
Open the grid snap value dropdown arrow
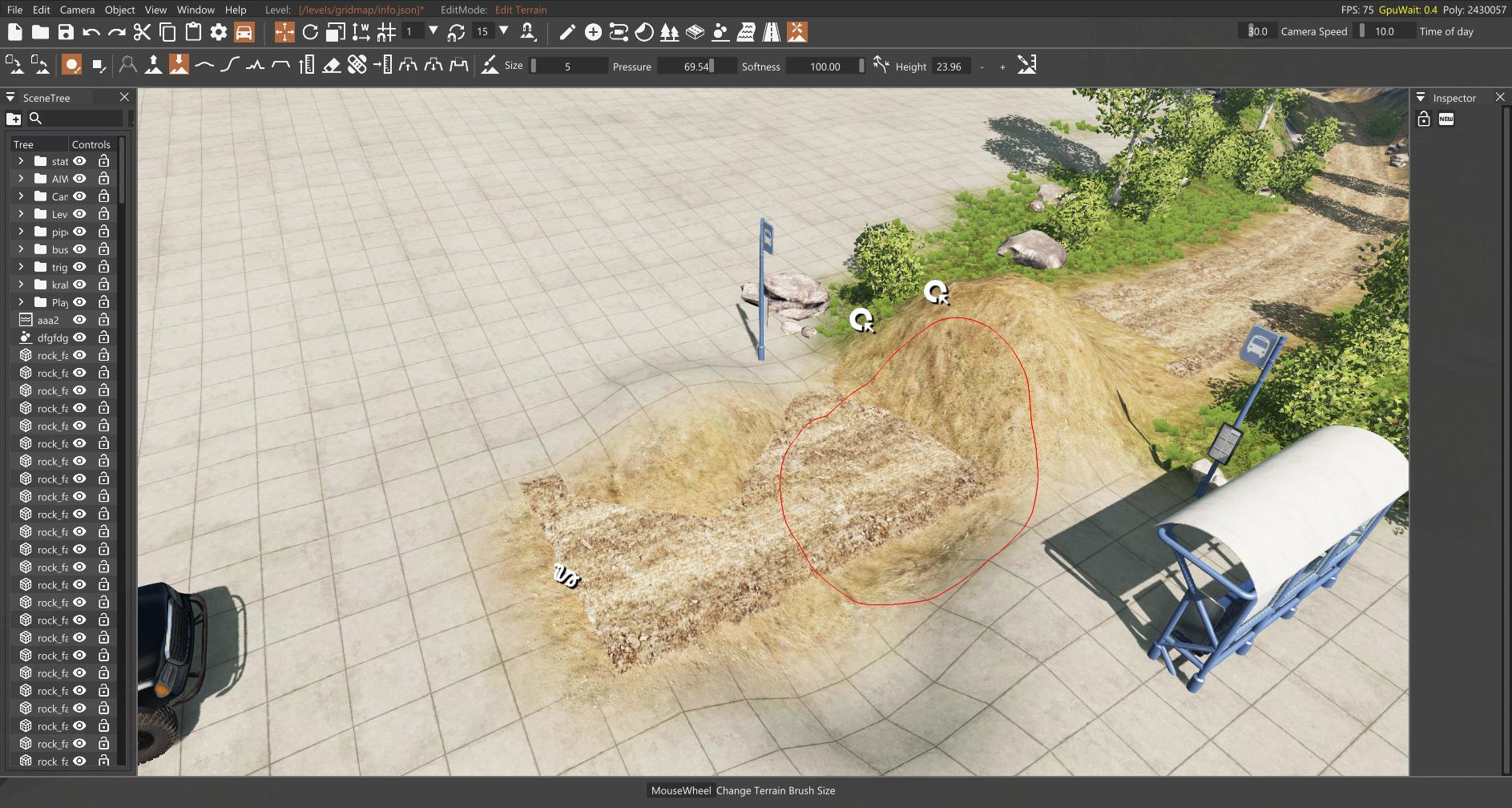click(x=433, y=31)
